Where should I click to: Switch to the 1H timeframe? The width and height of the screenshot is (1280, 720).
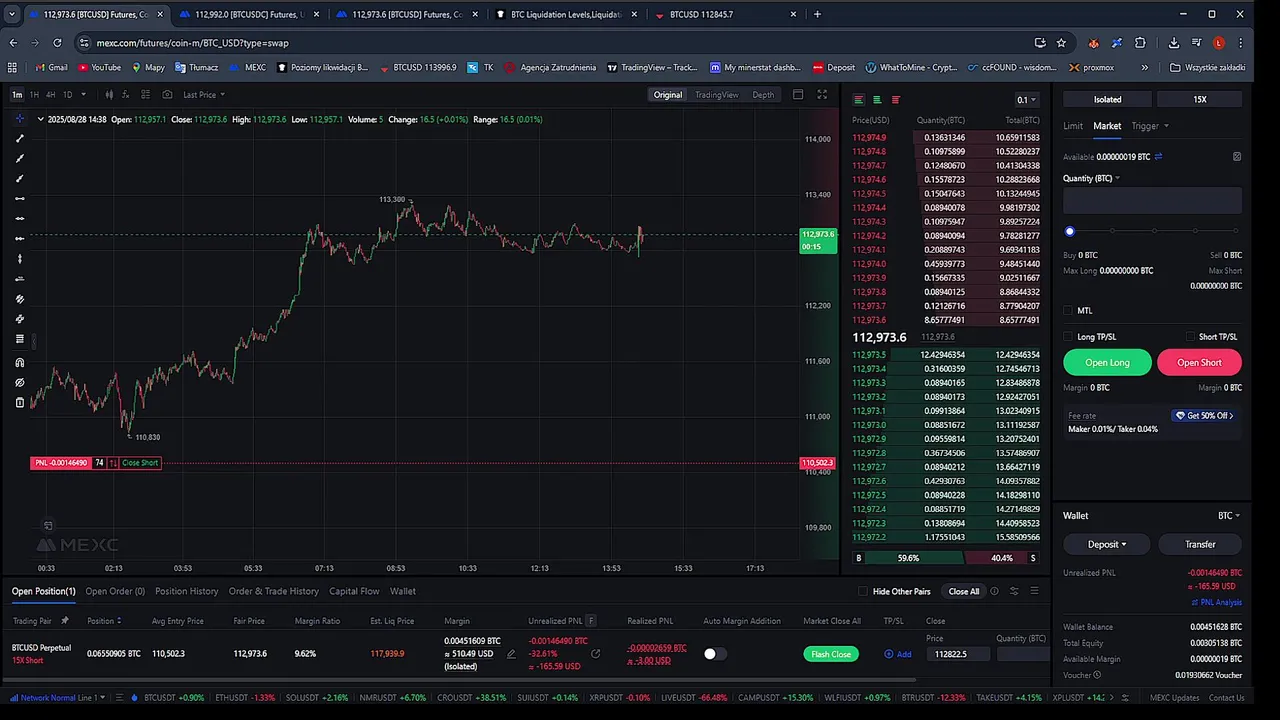tap(34, 95)
